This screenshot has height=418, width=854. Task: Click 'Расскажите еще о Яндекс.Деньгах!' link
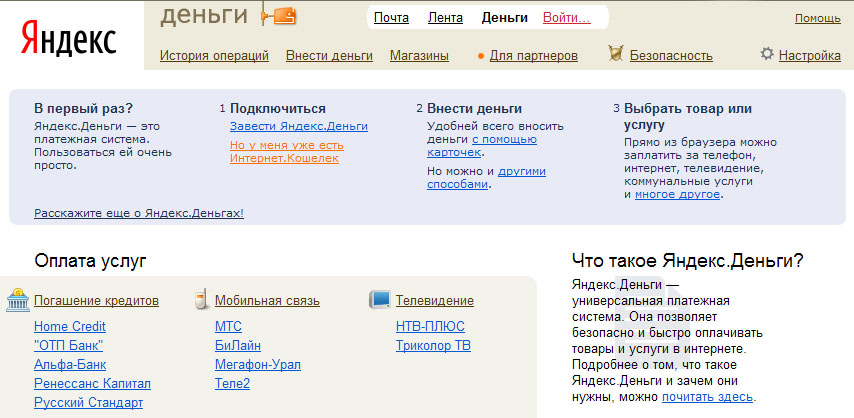coord(139,214)
